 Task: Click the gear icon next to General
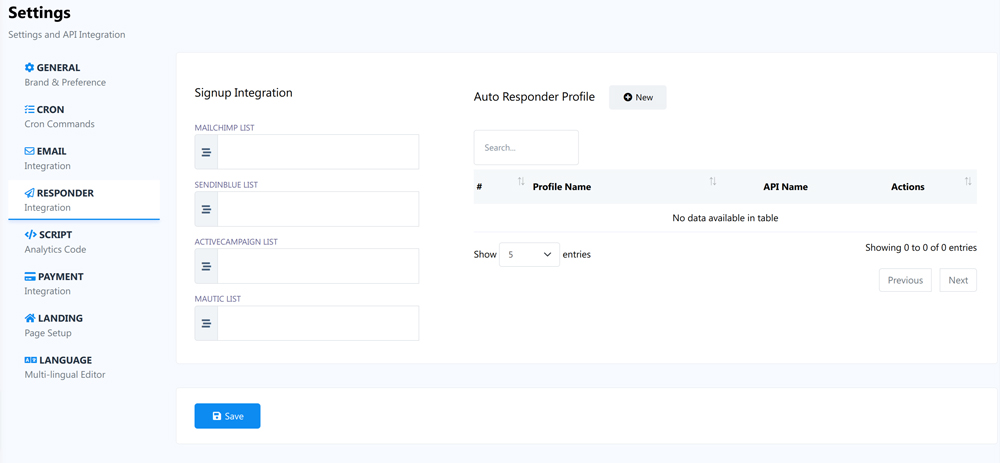click(29, 68)
